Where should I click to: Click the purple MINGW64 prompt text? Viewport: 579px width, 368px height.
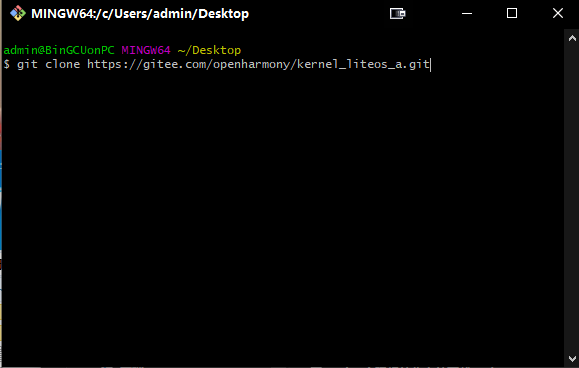146,50
